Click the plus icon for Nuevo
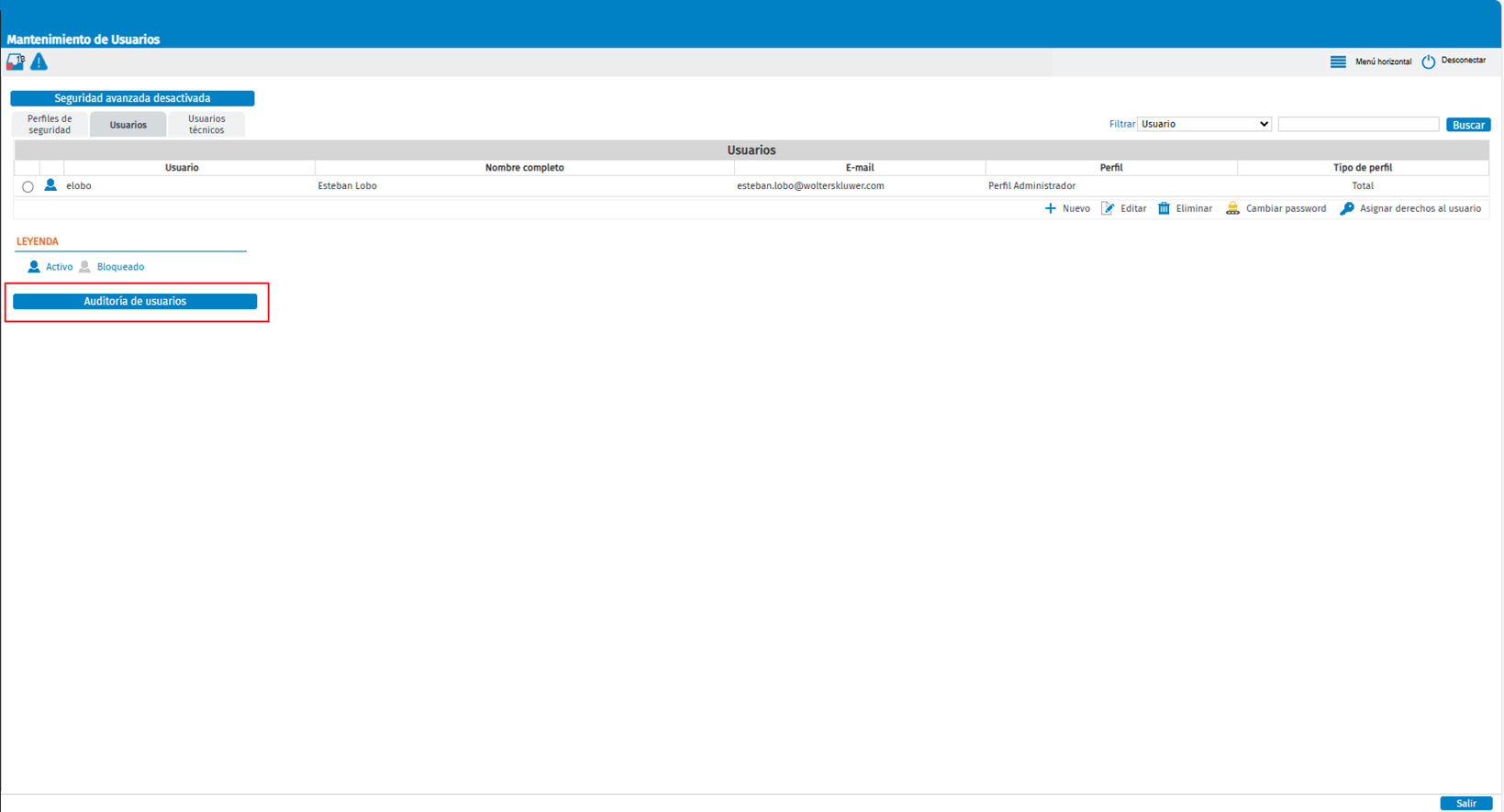This screenshot has height=812, width=1504. (1051, 208)
